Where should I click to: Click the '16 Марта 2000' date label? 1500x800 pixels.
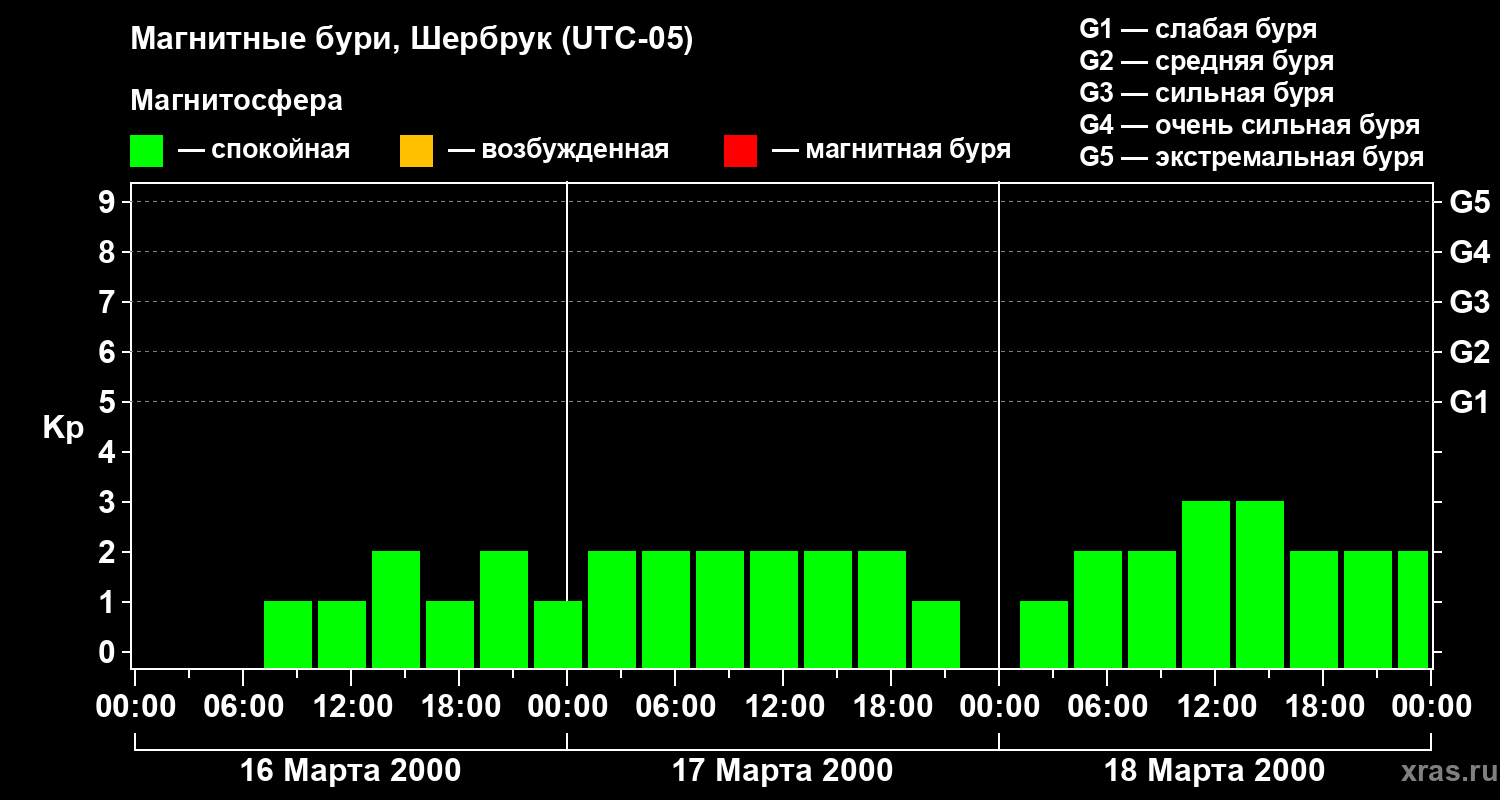[x=351, y=771]
